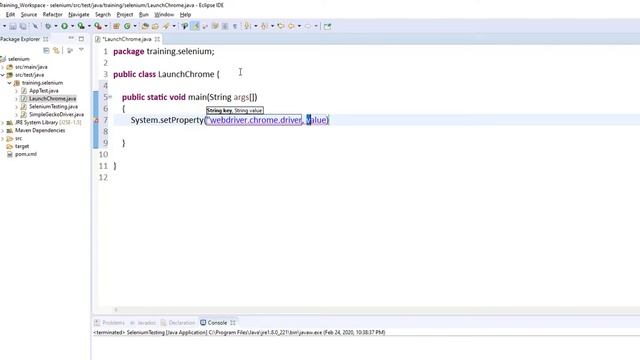The height and width of the screenshot is (360, 640).
Task: Open the Project menu
Action: tap(125, 14)
